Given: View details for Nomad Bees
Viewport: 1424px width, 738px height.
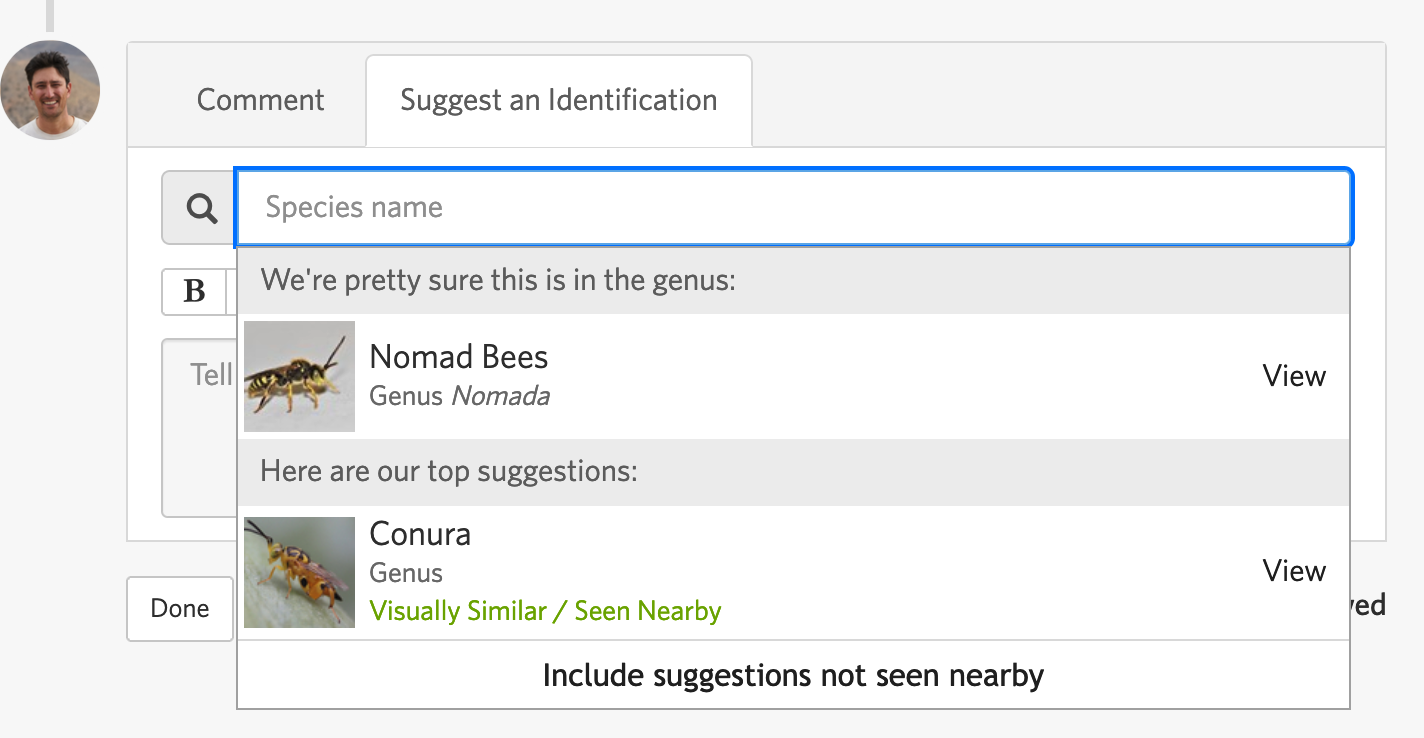Looking at the screenshot, I should 1294,376.
